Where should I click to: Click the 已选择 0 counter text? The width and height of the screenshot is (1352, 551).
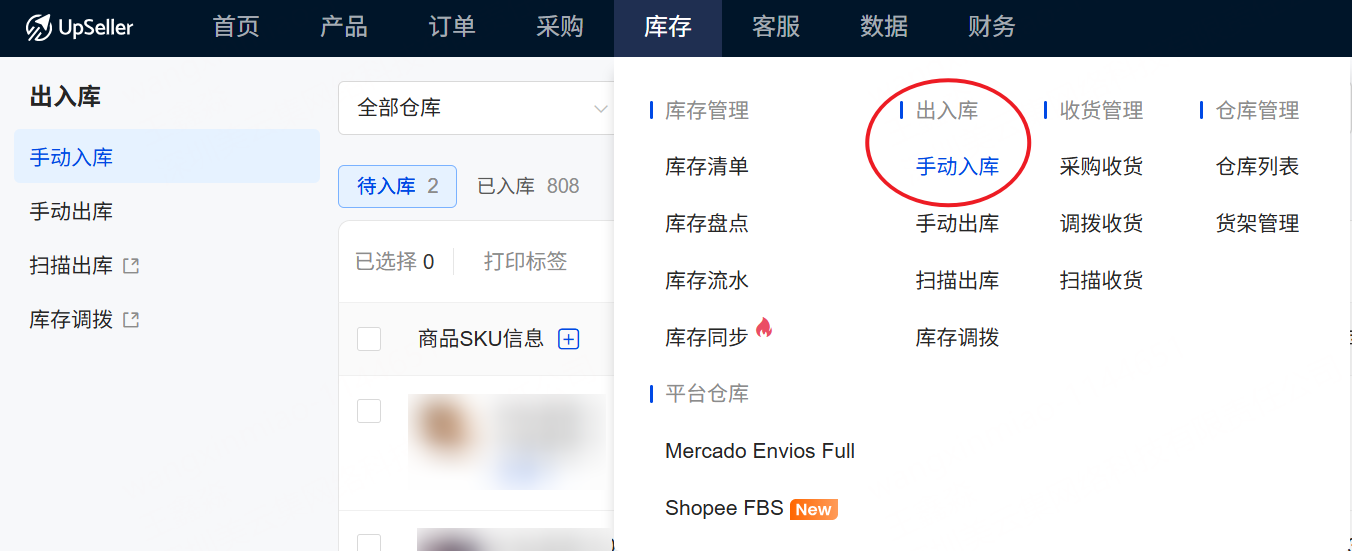tap(395, 262)
